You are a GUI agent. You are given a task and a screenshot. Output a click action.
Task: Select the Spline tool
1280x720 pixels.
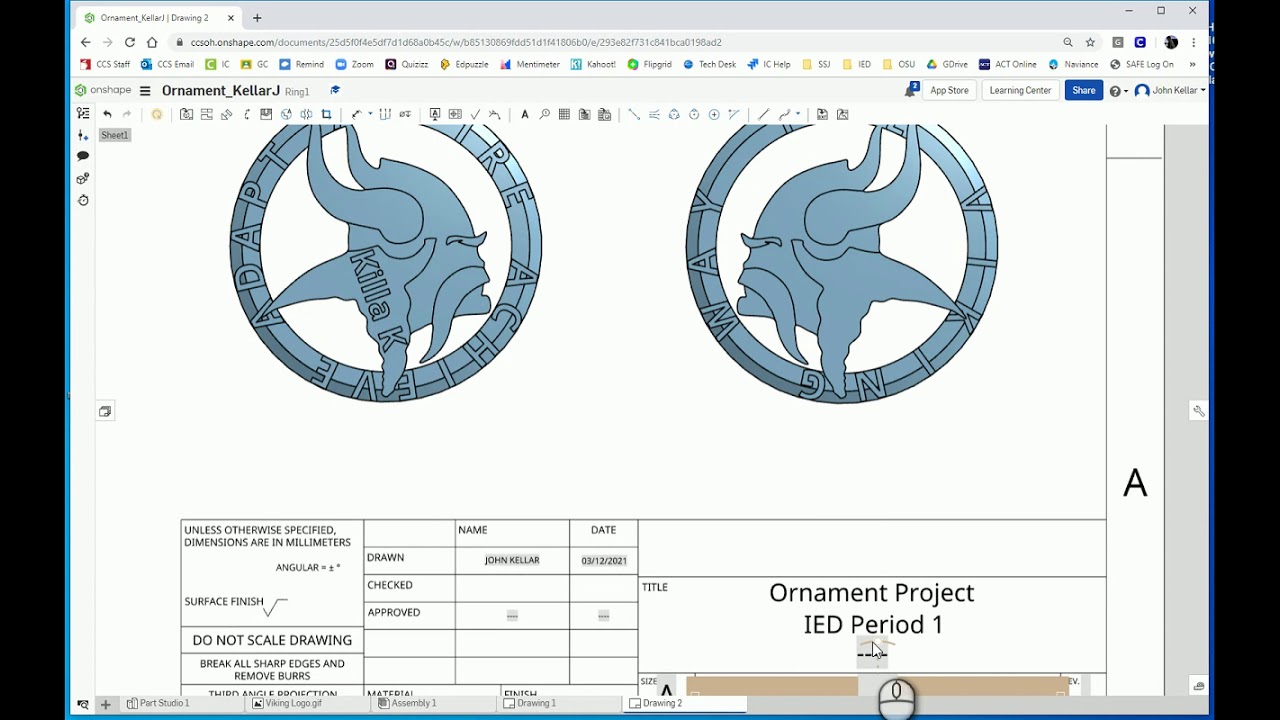784,114
